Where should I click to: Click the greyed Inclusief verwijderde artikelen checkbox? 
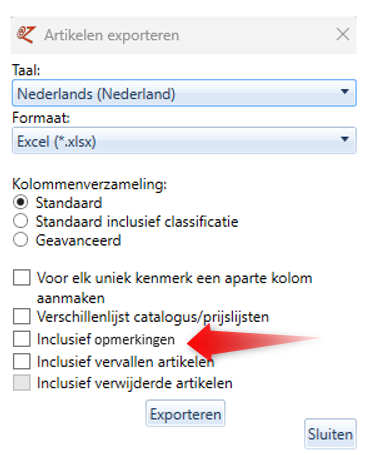coord(22,383)
